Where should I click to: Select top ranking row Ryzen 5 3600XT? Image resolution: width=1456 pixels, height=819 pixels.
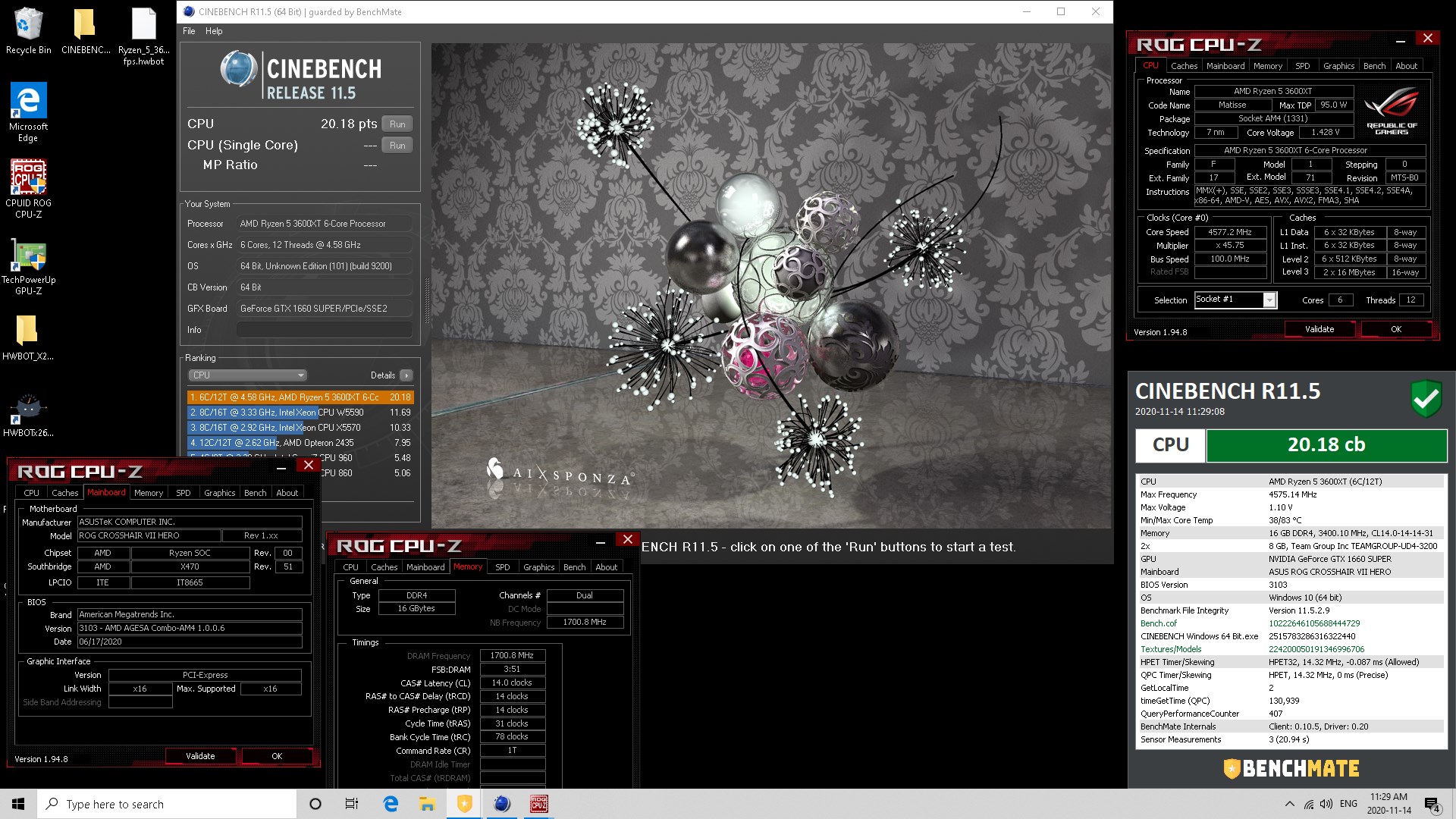tap(300, 397)
